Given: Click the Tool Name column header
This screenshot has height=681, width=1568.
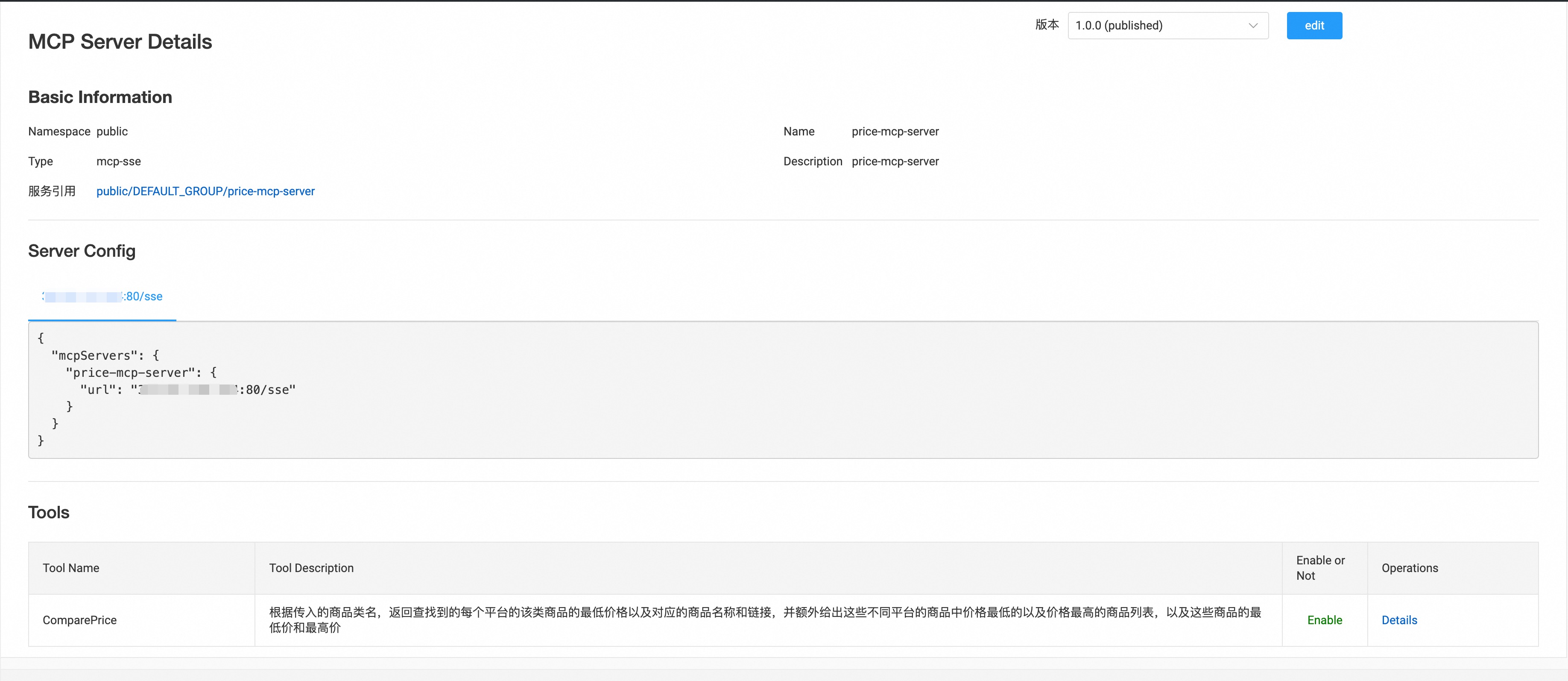Looking at the screenshot, I should (70, 568).
